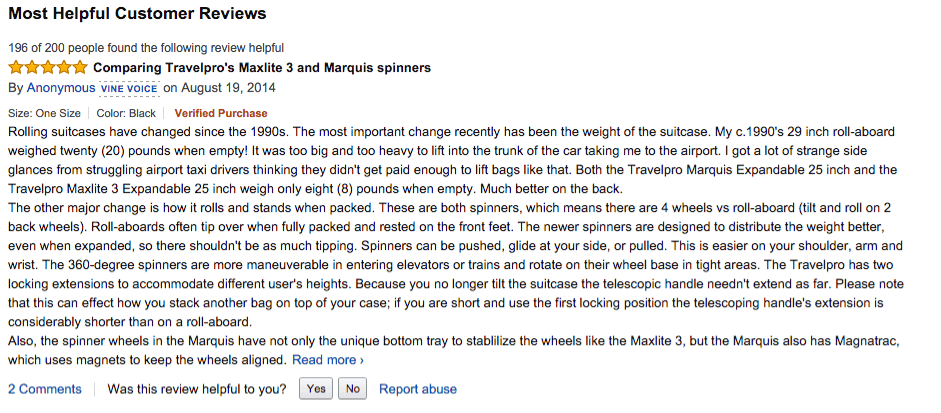The height and width of the screenshot is (413, 941).
Task: Mark the review helpful with Yes button
Action: (x=316, y=389)
